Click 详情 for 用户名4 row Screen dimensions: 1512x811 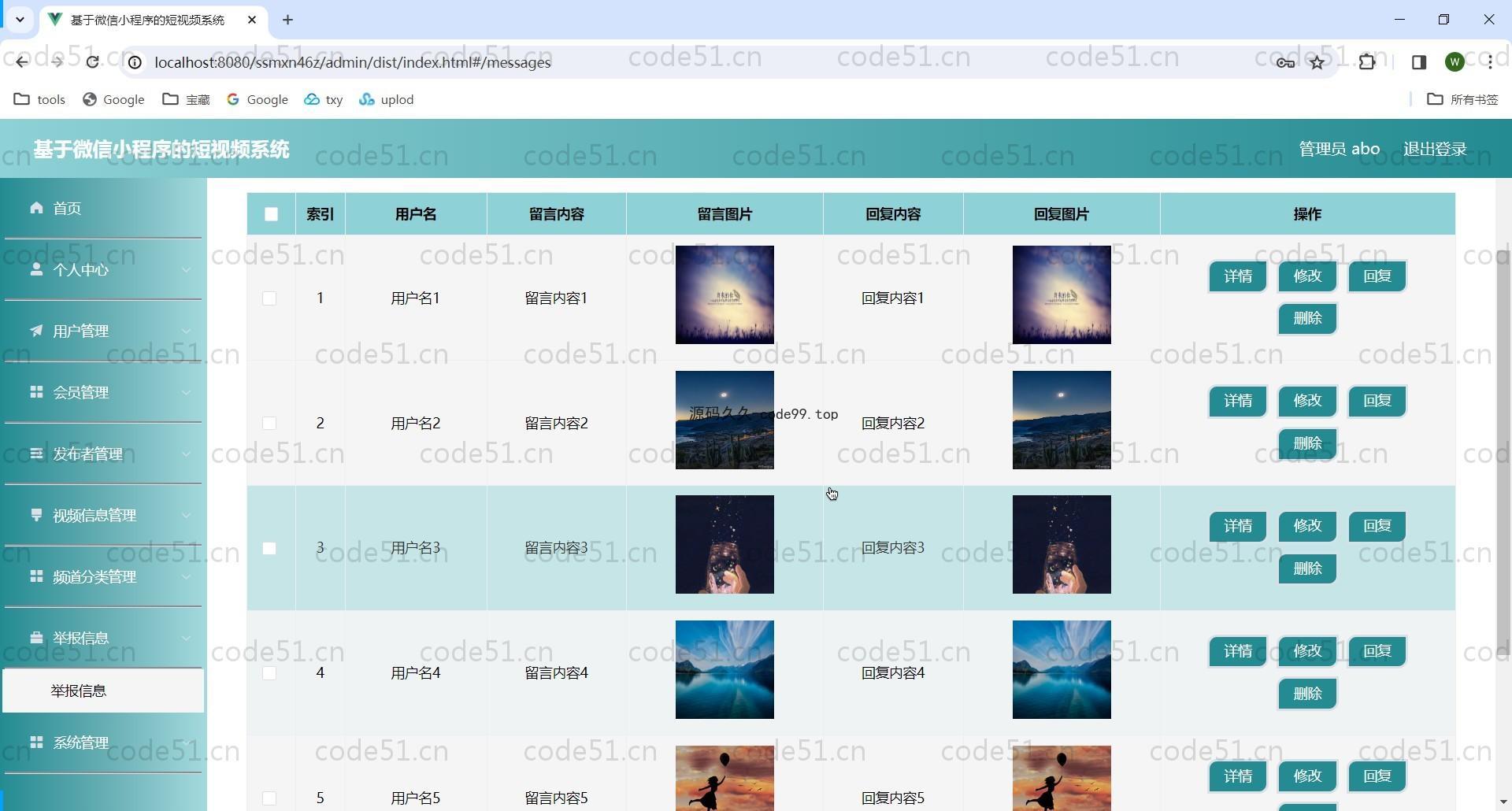tap(1238, 651)
